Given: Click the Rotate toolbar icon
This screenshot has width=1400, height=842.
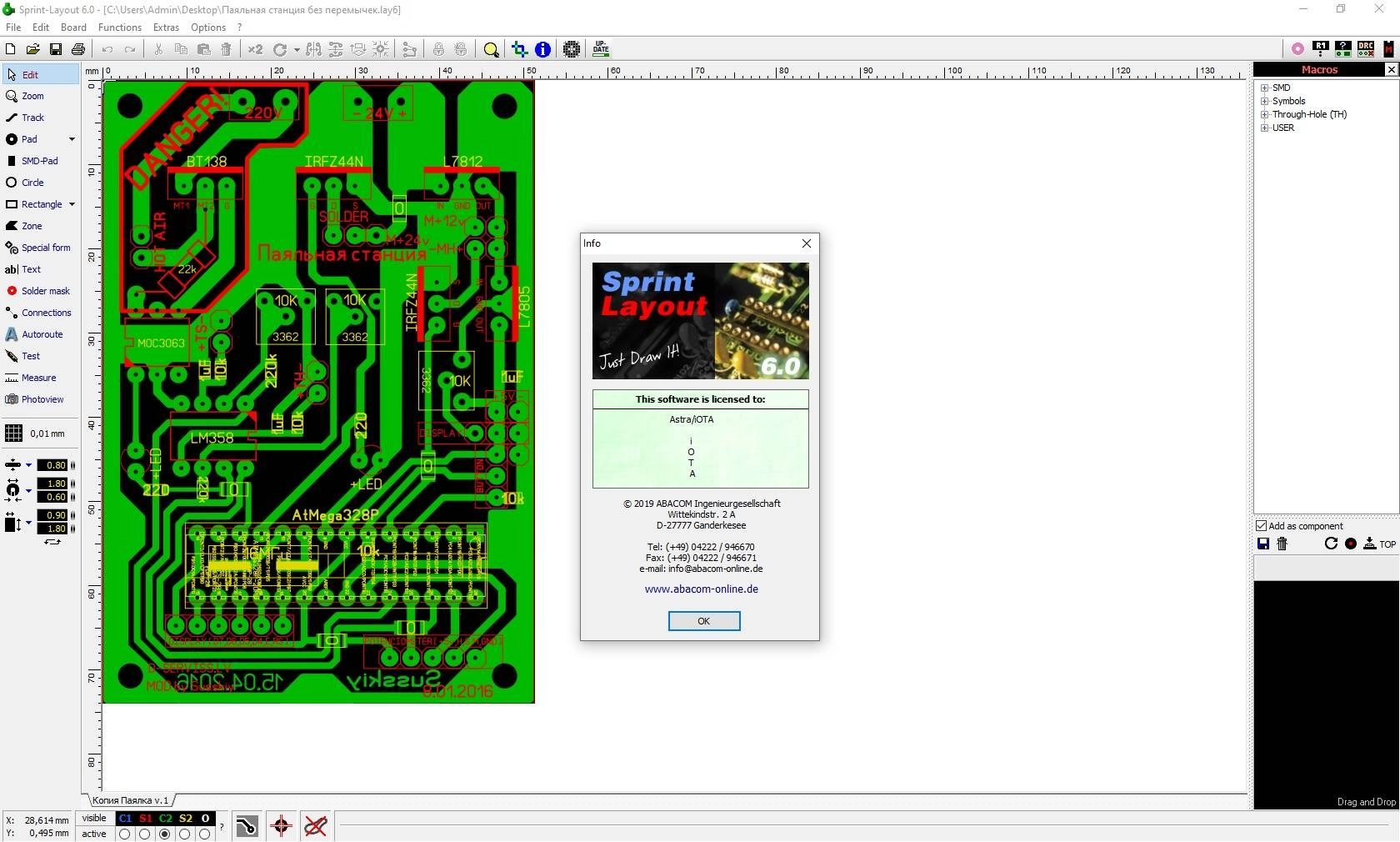Looking at the screenshot, I should pyautogui.click(x=280, y=49).
